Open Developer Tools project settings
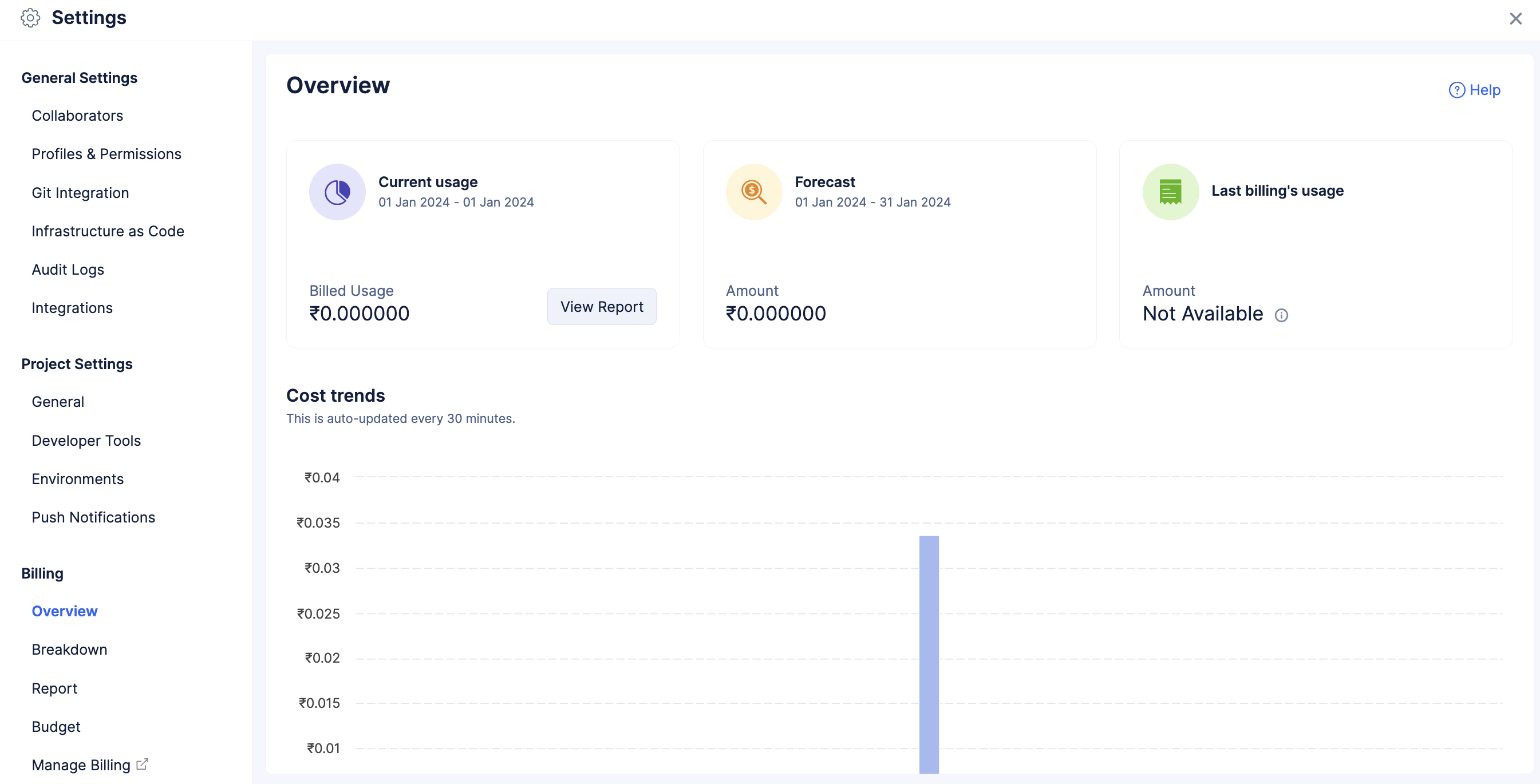1540x784 pixels. pos(86,441)
